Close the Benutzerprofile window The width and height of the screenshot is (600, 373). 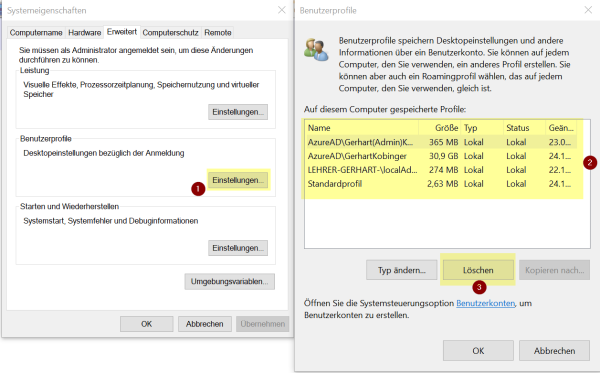589,10
